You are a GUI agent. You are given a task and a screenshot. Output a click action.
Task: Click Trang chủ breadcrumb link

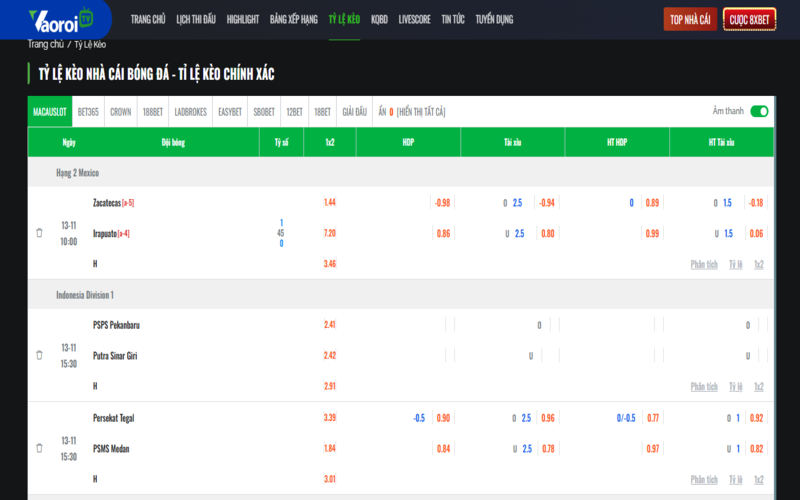click(46, 44)
